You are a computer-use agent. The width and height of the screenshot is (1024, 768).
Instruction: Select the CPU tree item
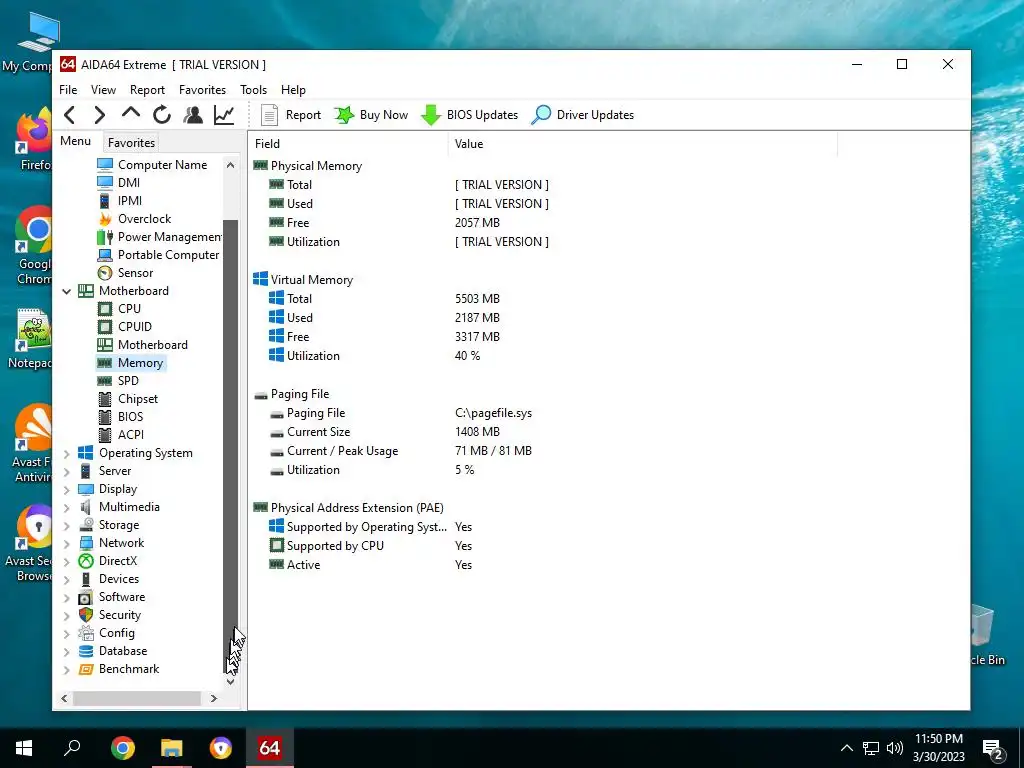(119, 308)
